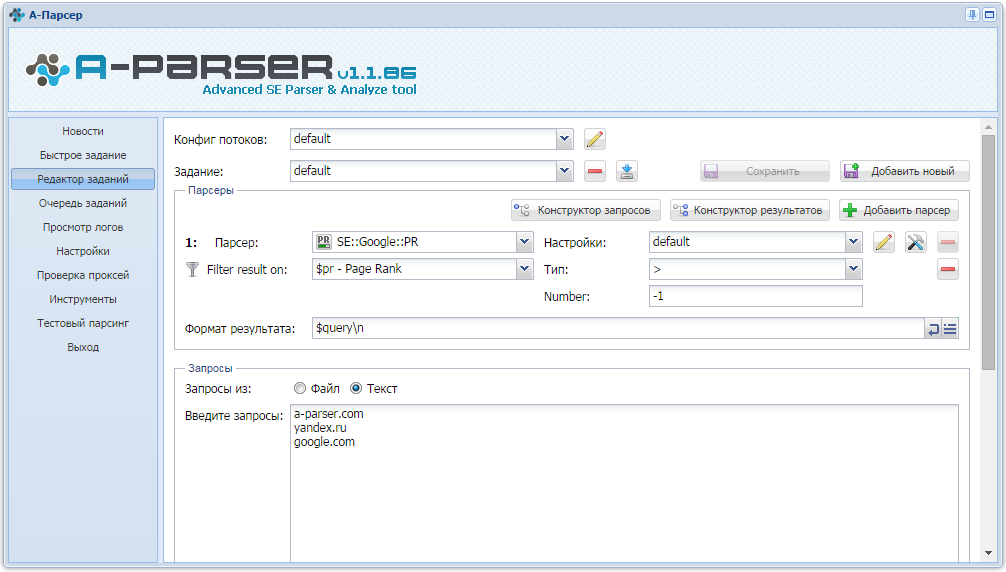The image size is (1006, 572).
Task: Expand Задание dropdown arrow
Action: (x=564, y=171)
